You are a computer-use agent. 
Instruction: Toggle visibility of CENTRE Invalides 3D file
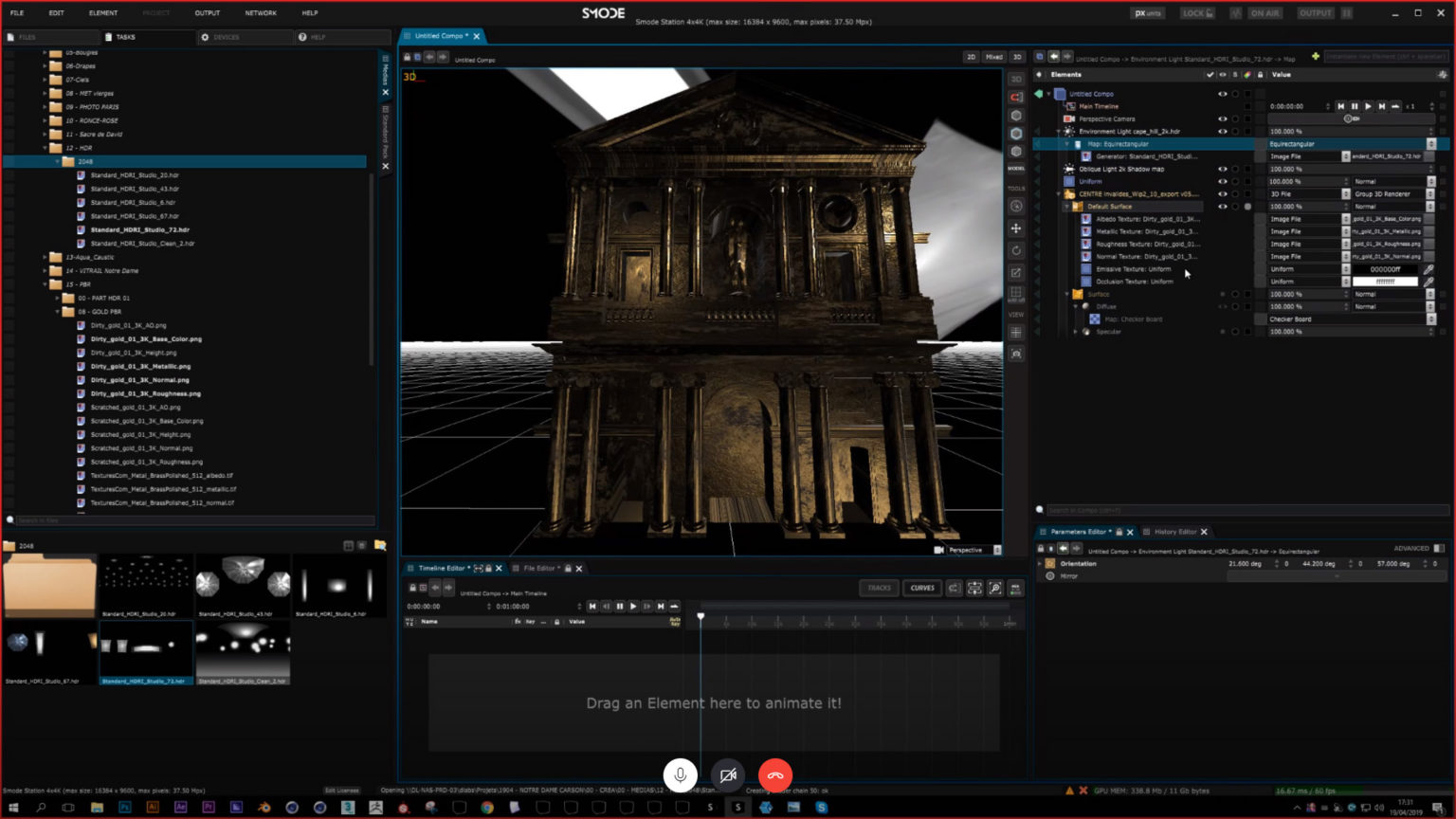(x=1222, y=193)
